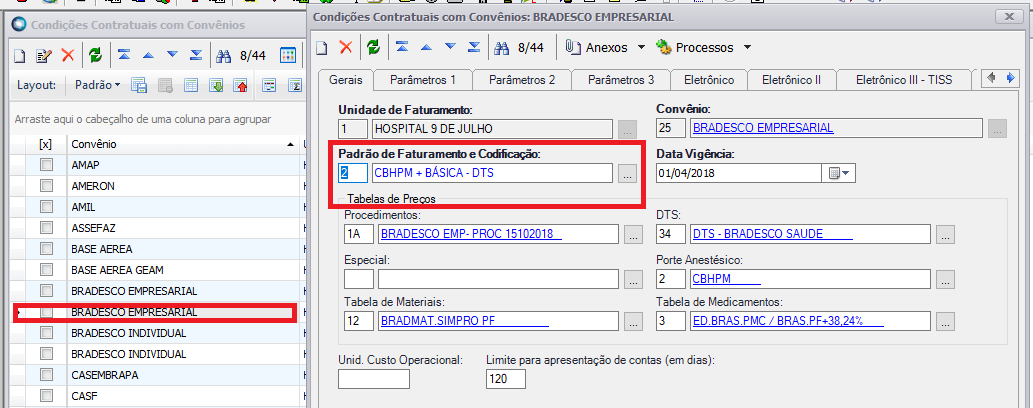Tick the CASF row checkbox

[46, 396]
